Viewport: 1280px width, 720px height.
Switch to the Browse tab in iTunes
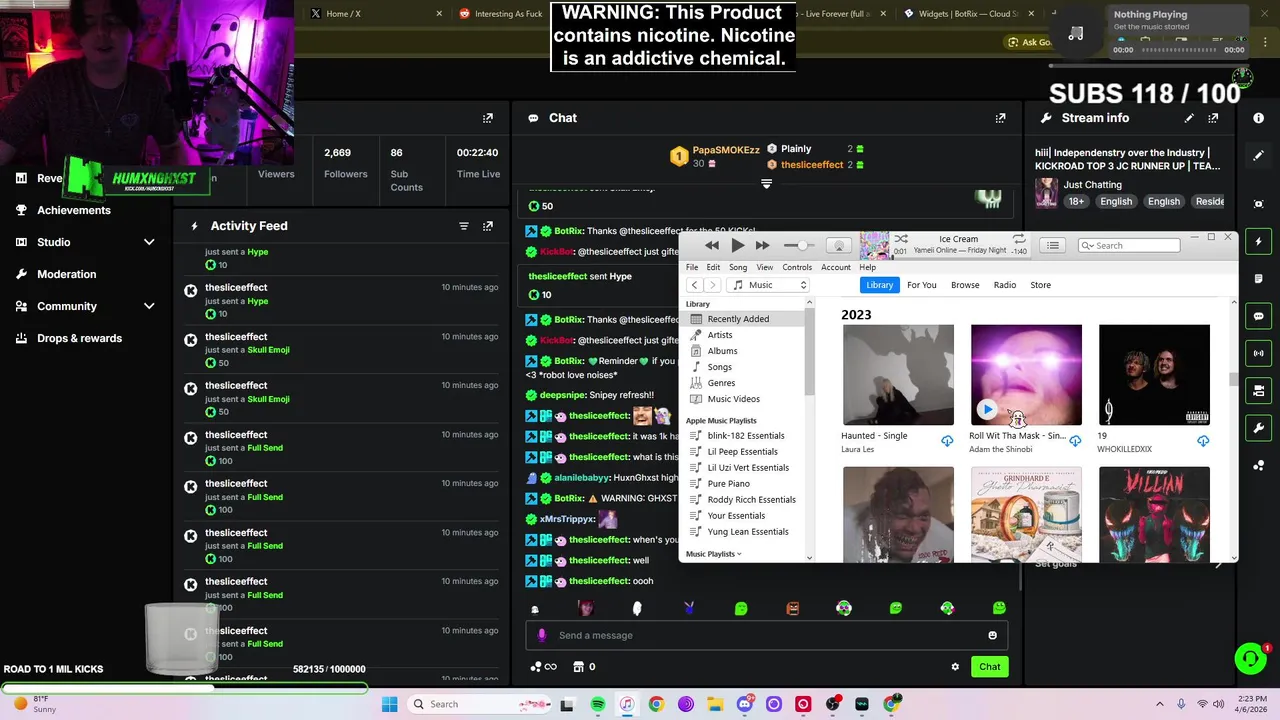(x=965, y=285)
